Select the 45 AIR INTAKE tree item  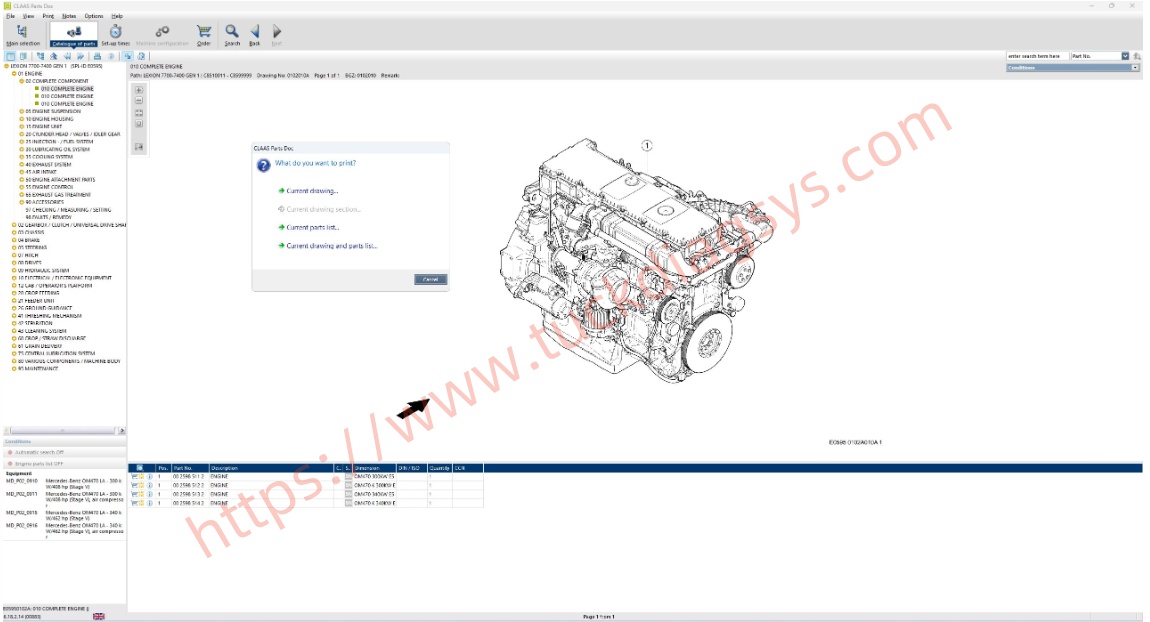point(41,172)
